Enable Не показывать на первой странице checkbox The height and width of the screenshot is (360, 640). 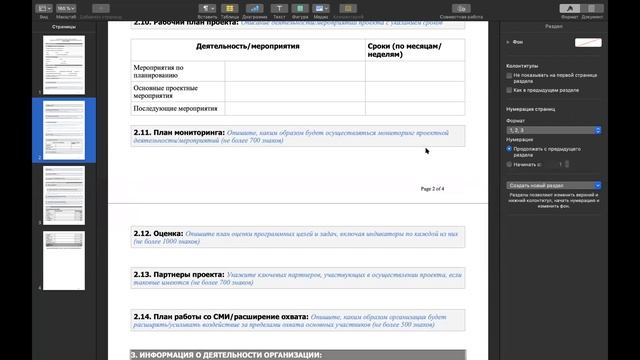(x=509, y=76)
